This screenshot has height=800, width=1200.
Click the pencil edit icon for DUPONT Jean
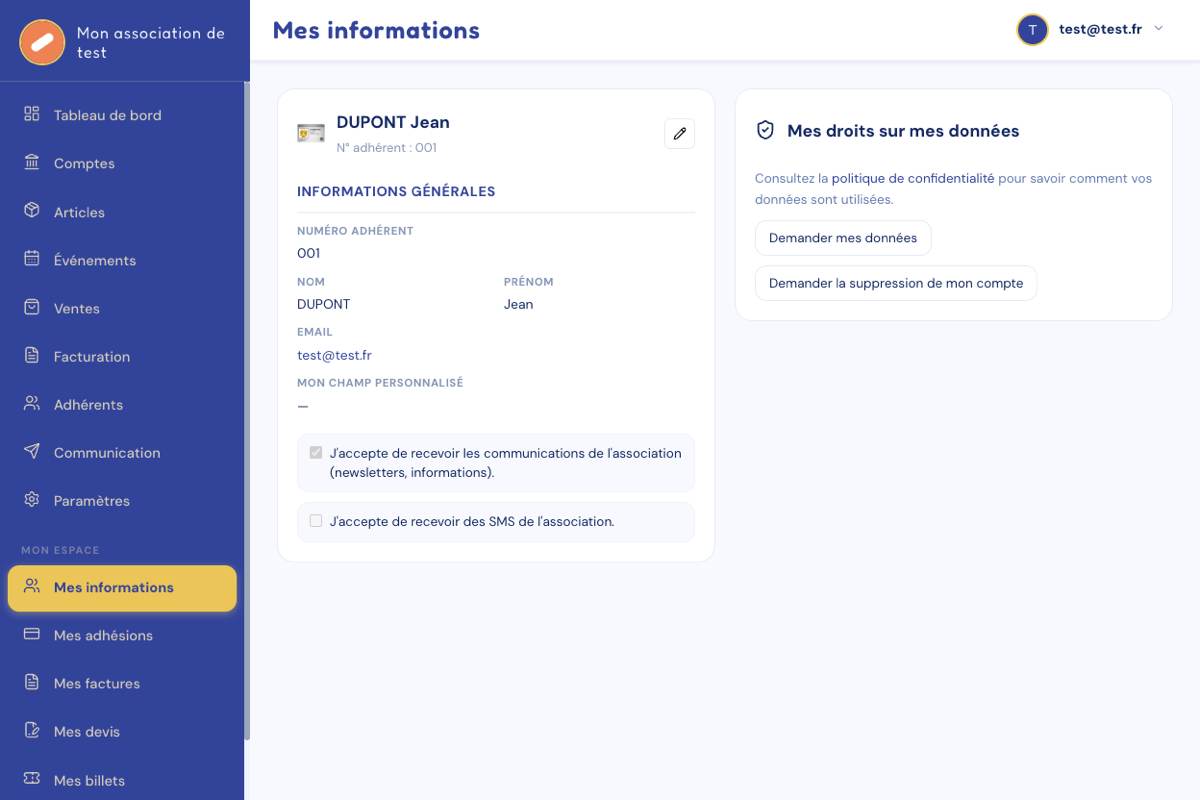(680, 134)
